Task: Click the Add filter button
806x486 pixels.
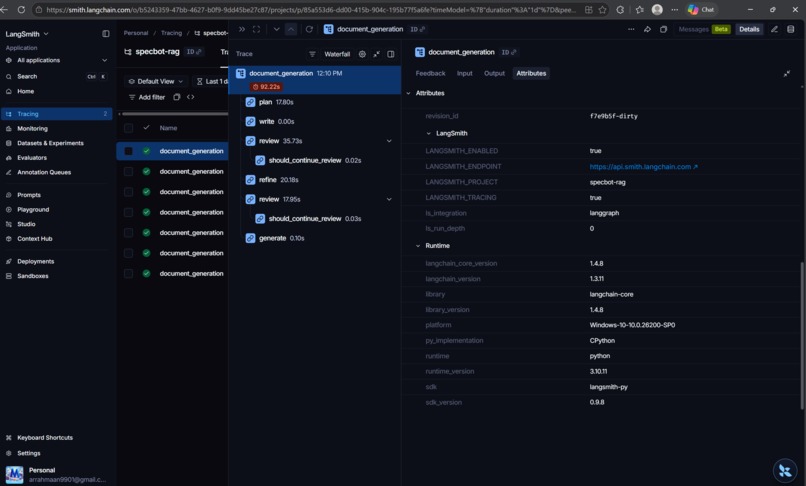Action: [147, 97]
